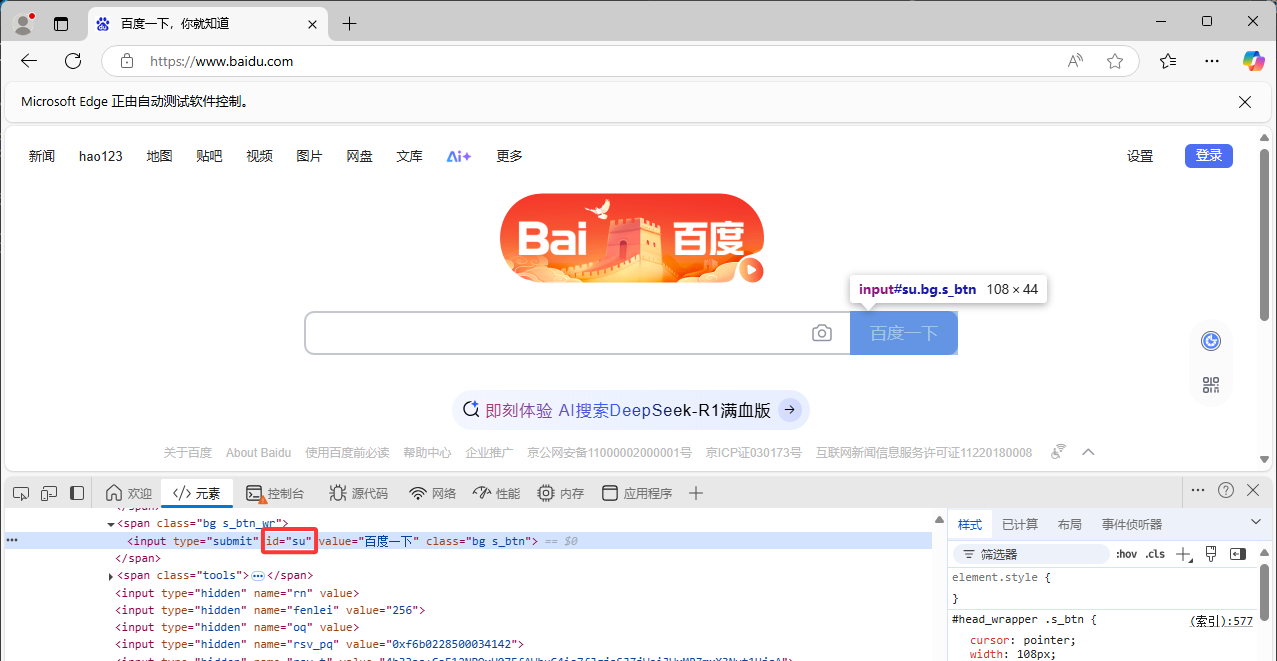
Task: Open Customize and control DevTools menu
Action: (1198, 490)
